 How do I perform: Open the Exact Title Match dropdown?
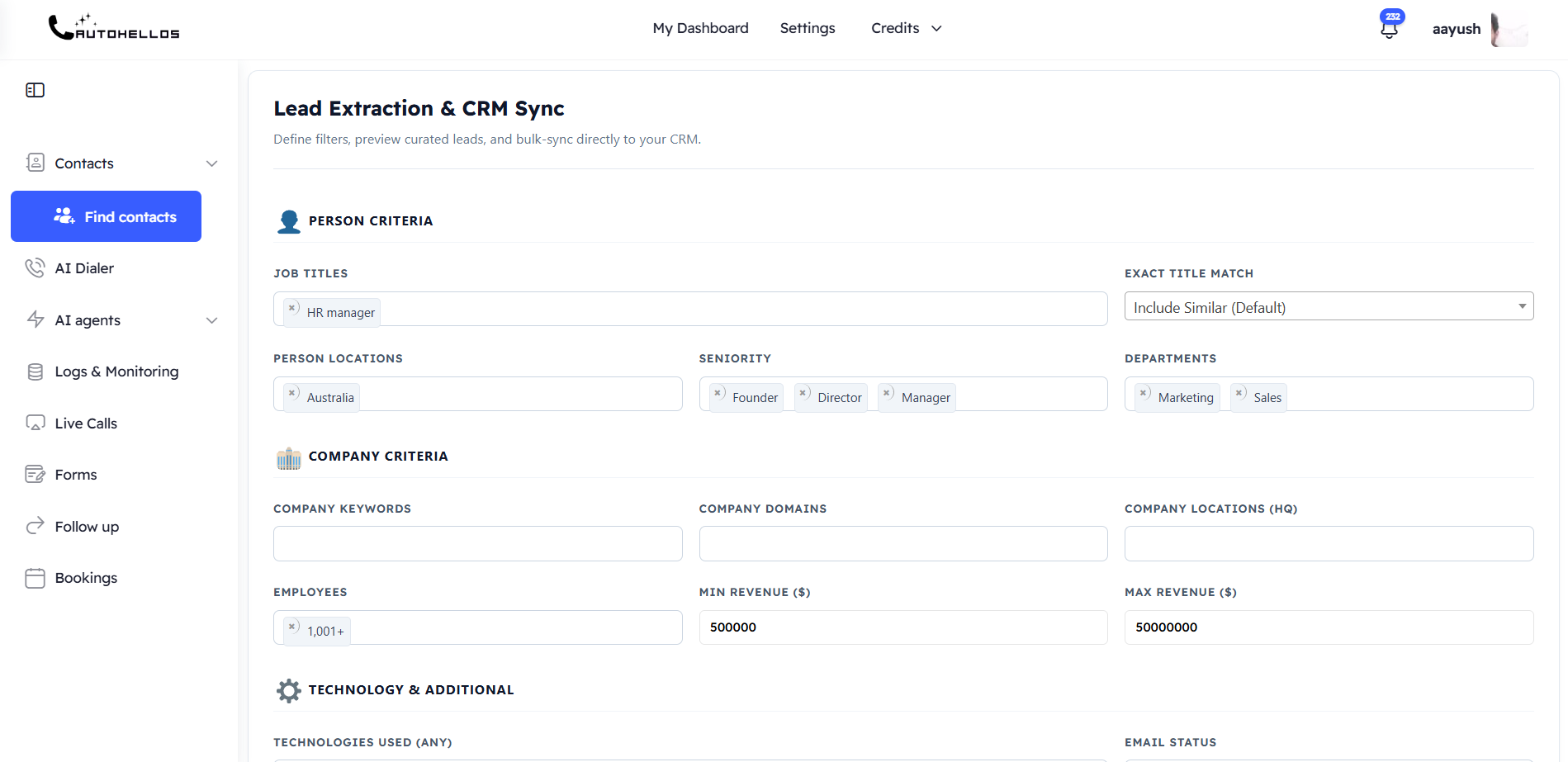click(1329, 306)
